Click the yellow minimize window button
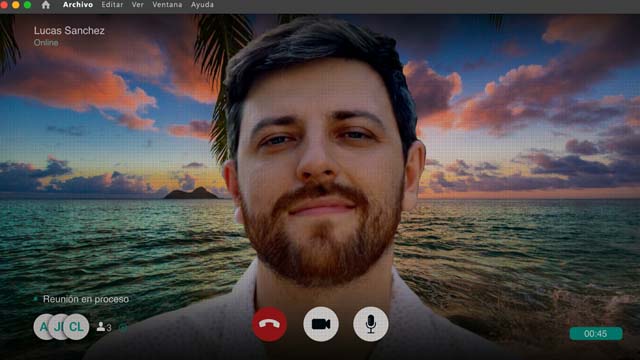This screenshot has width=640, height=360. [x=16, y=5]
